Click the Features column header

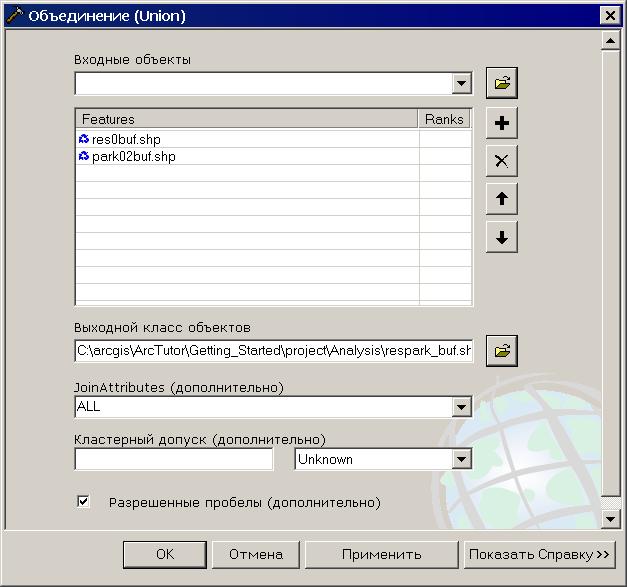tap(246, 119)
